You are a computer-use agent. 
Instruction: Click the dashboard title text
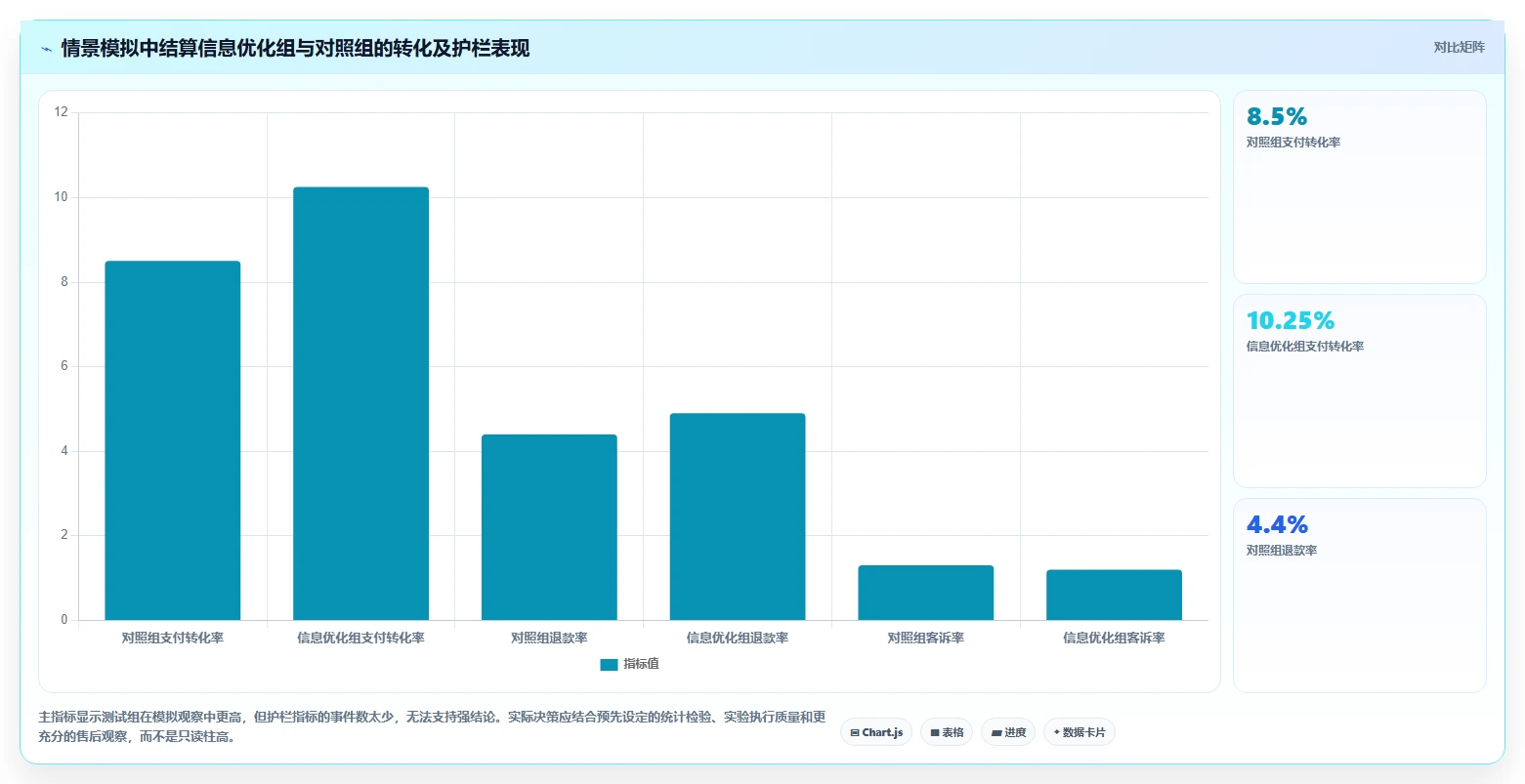295,49
